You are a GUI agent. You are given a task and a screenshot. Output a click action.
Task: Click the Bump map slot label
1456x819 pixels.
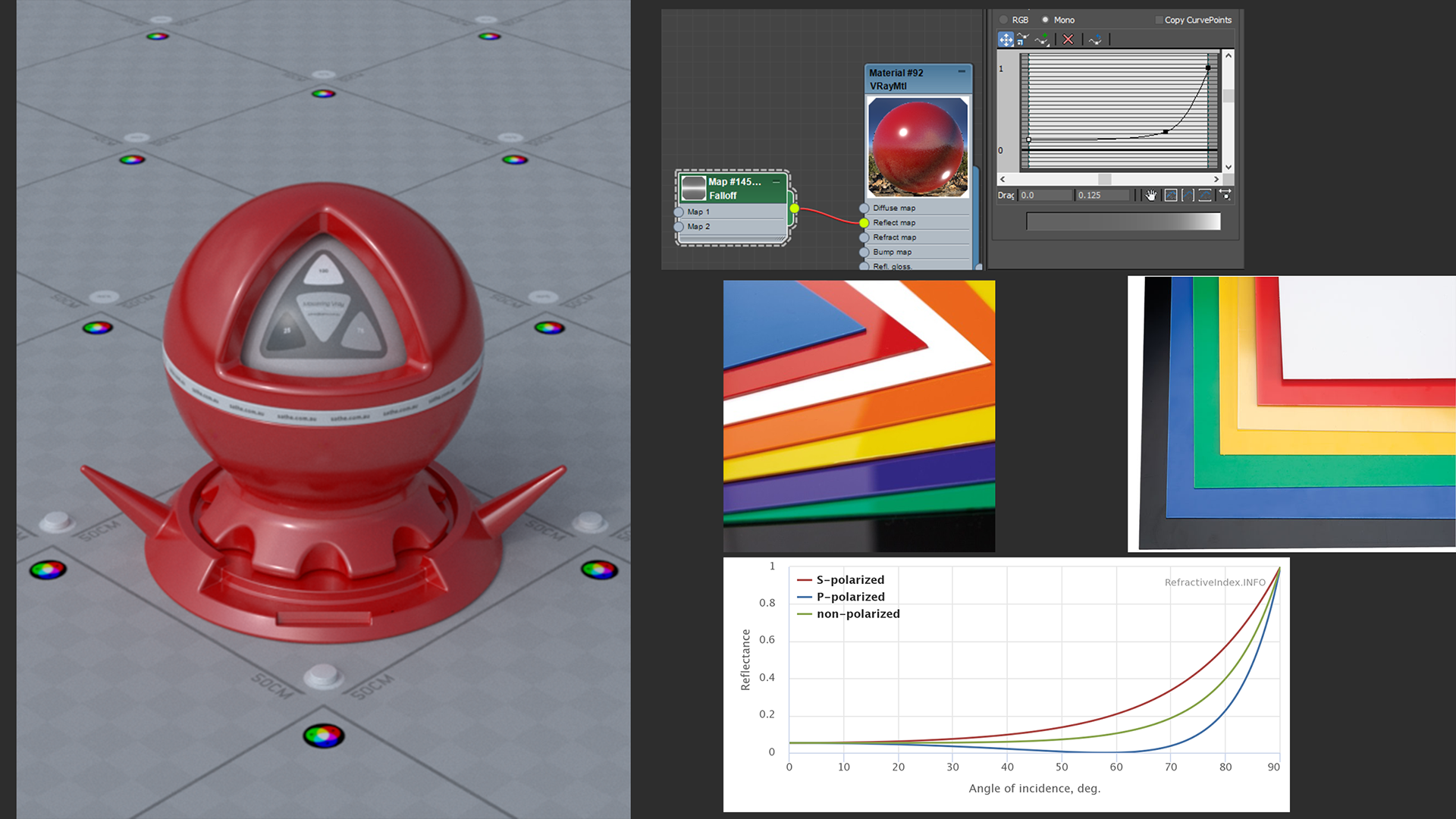pyautogui.click(x=893, y=253)
